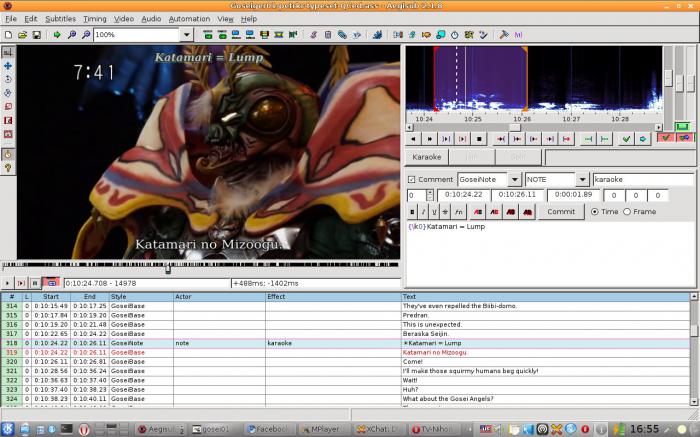Viewport: 700px width, 437px height.
Task: Click the bold formatting button
Action: pos(412,212)
